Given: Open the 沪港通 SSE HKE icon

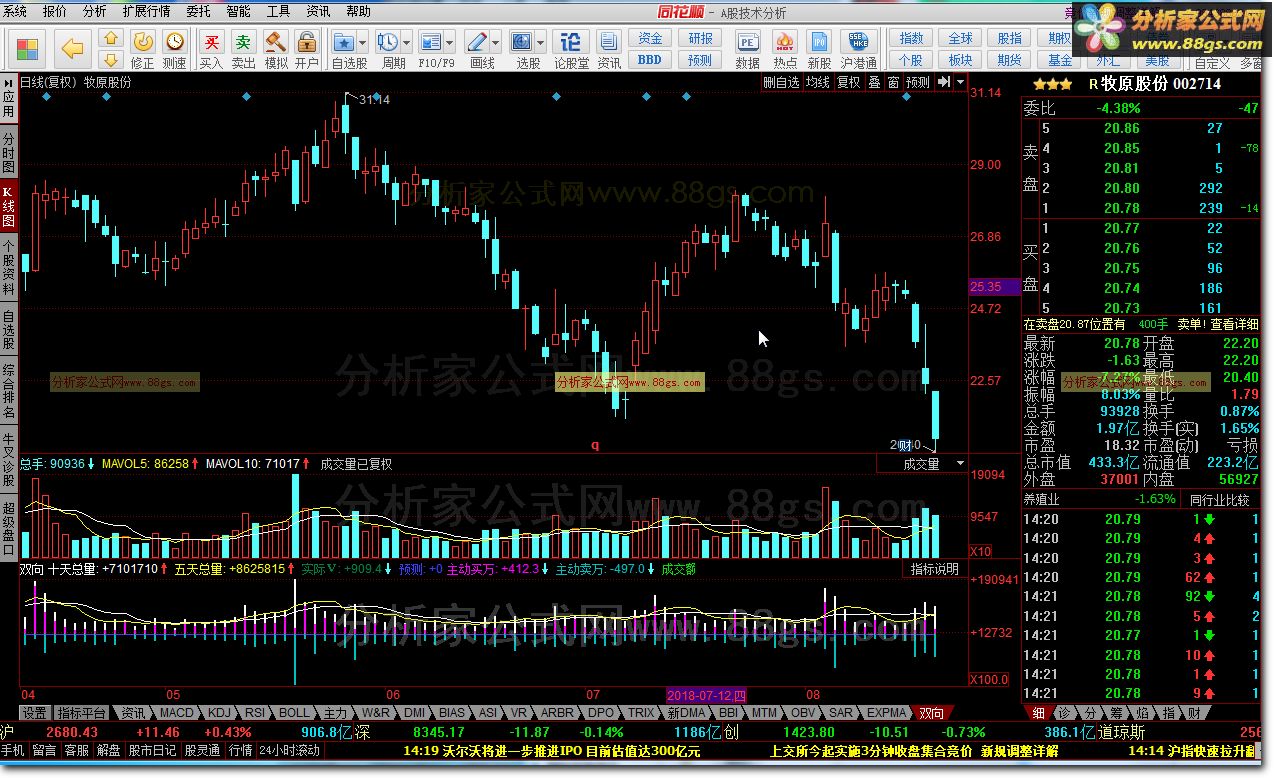Looking at the screenshot, I should pyautogui.click(x=858, y=48).
